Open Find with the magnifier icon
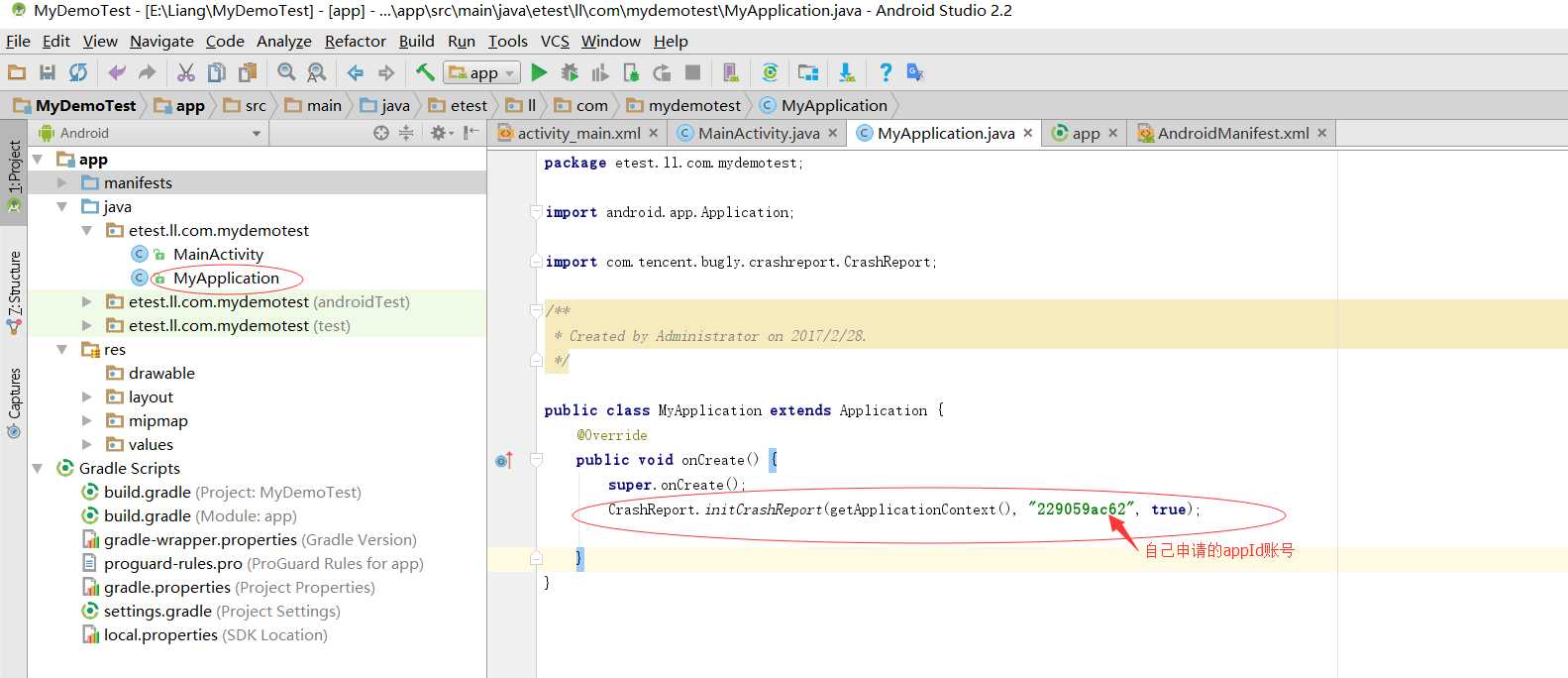 click(x=286, y=72)
